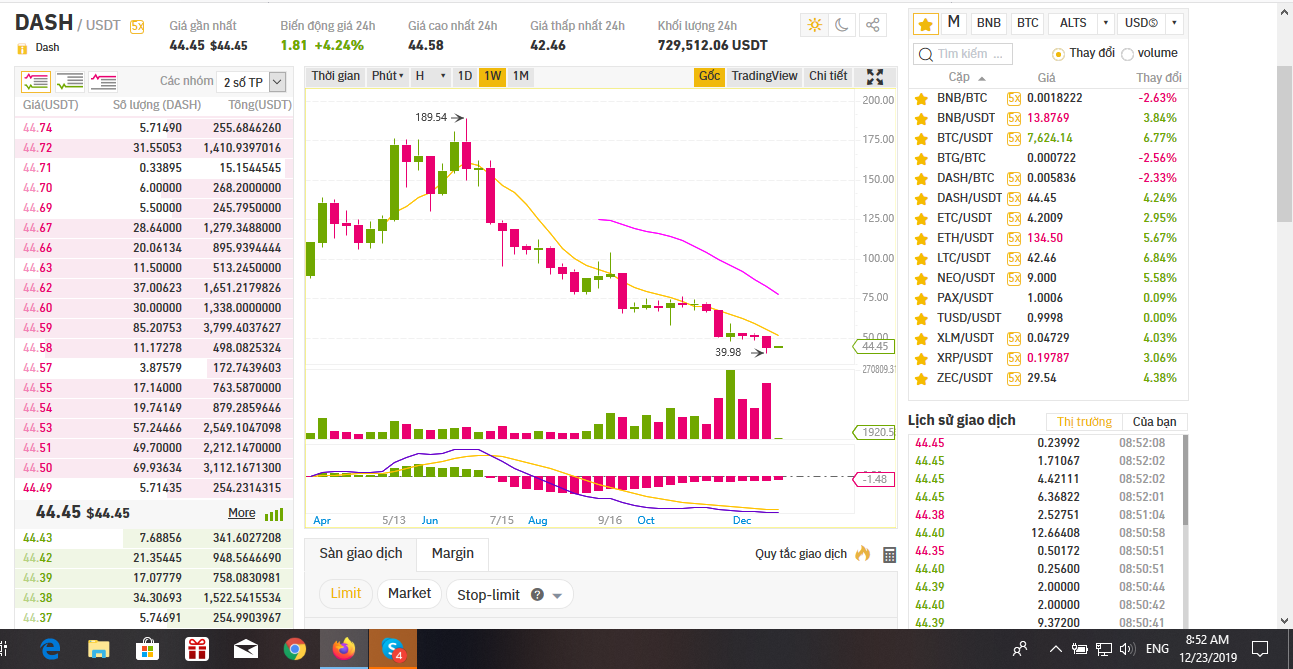Click the depth bars icon next to More
The image size is (1293, 669).
[x=273, y=514]
